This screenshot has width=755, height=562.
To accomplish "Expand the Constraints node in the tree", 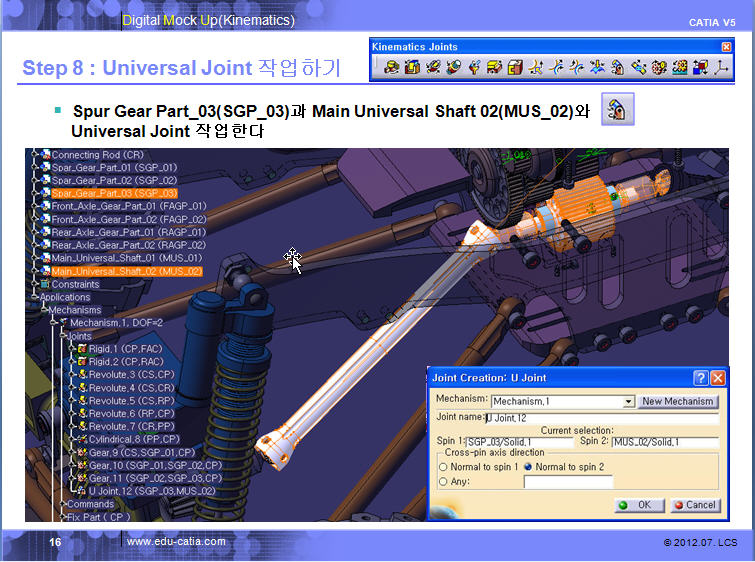I will [x=44, y=284].
